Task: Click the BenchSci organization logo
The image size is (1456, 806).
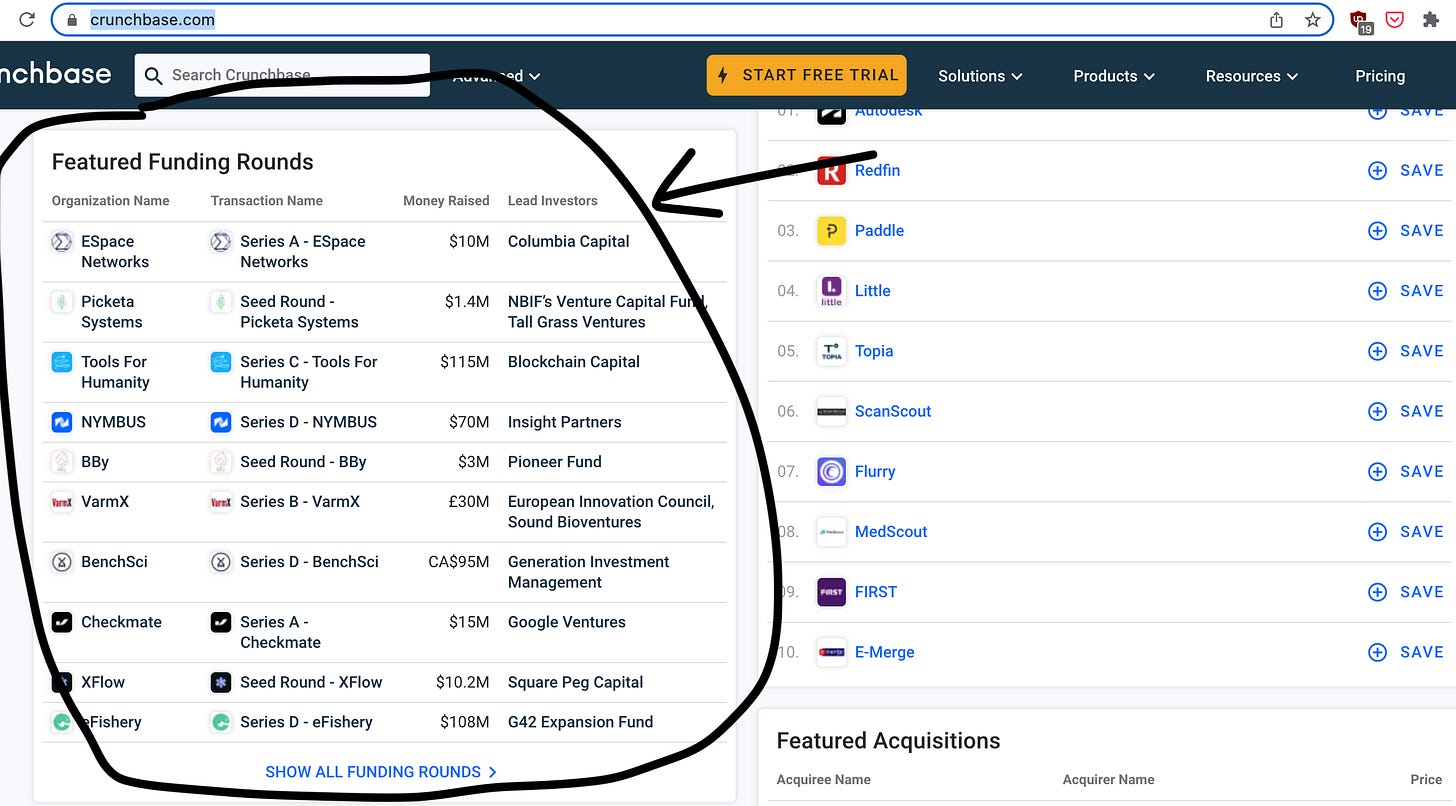Action: (x=62, y=562)
